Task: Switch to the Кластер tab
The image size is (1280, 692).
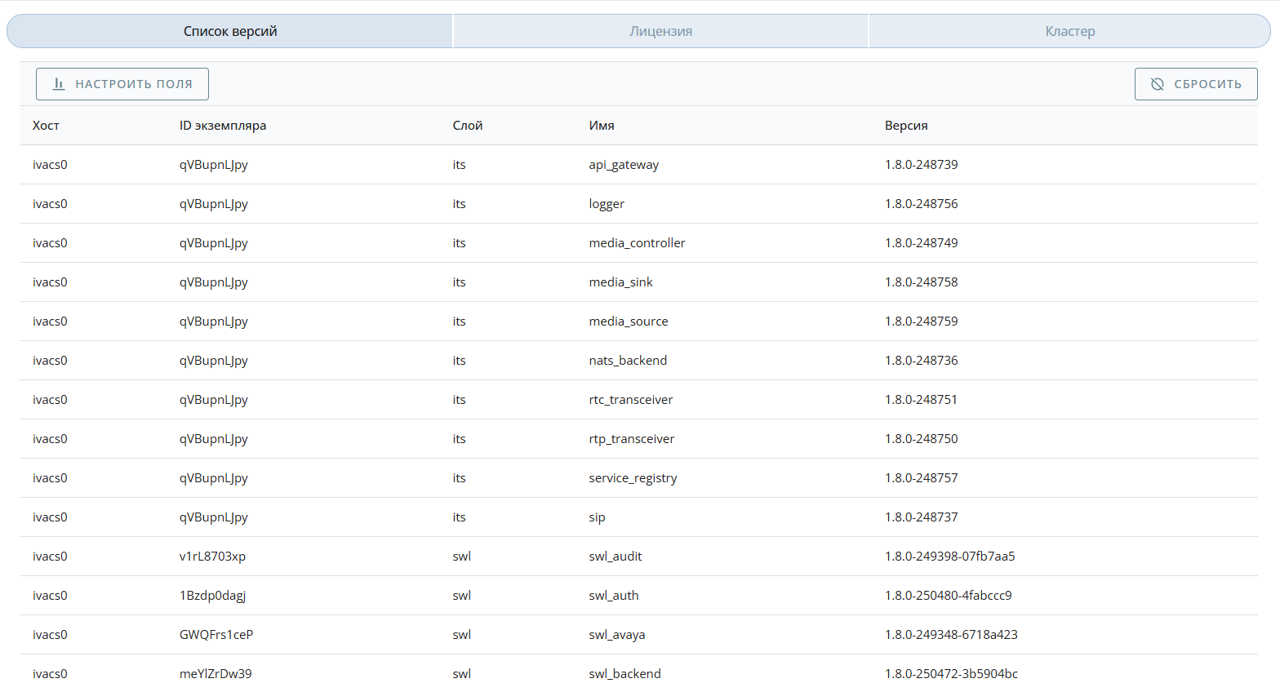Action: (1069, 31)
